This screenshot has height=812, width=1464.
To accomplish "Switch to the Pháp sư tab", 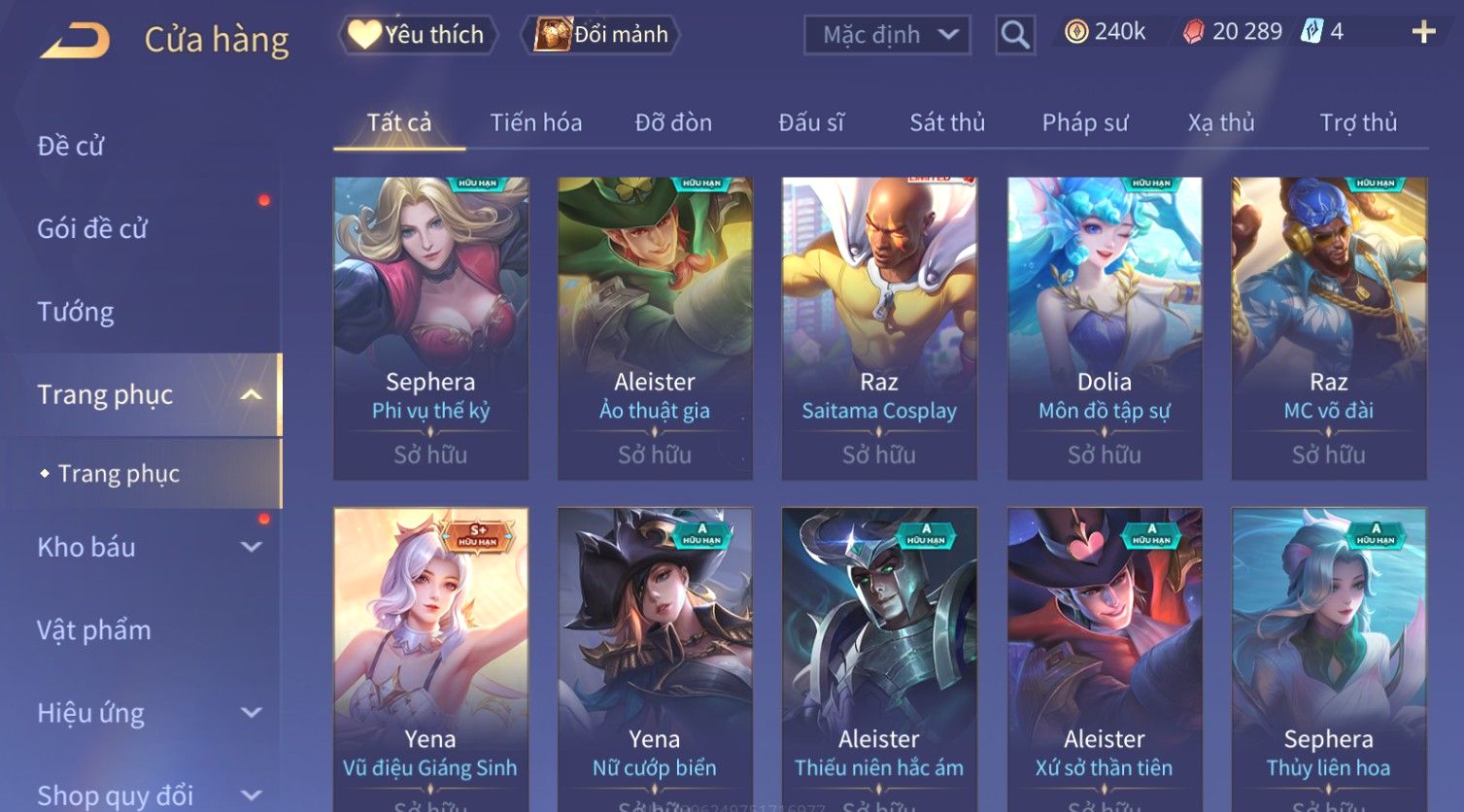I will click(x=1085, y=122).
